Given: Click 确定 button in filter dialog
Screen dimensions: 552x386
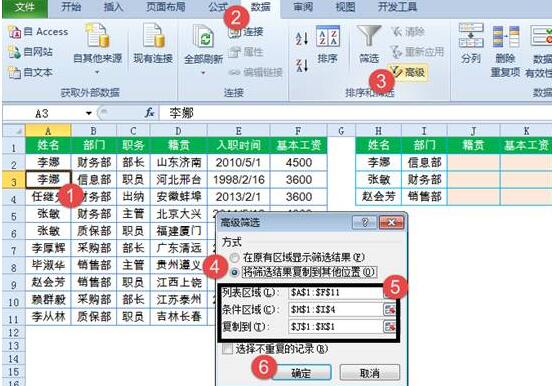Looking at the screenshot, I should click(301, 372).
